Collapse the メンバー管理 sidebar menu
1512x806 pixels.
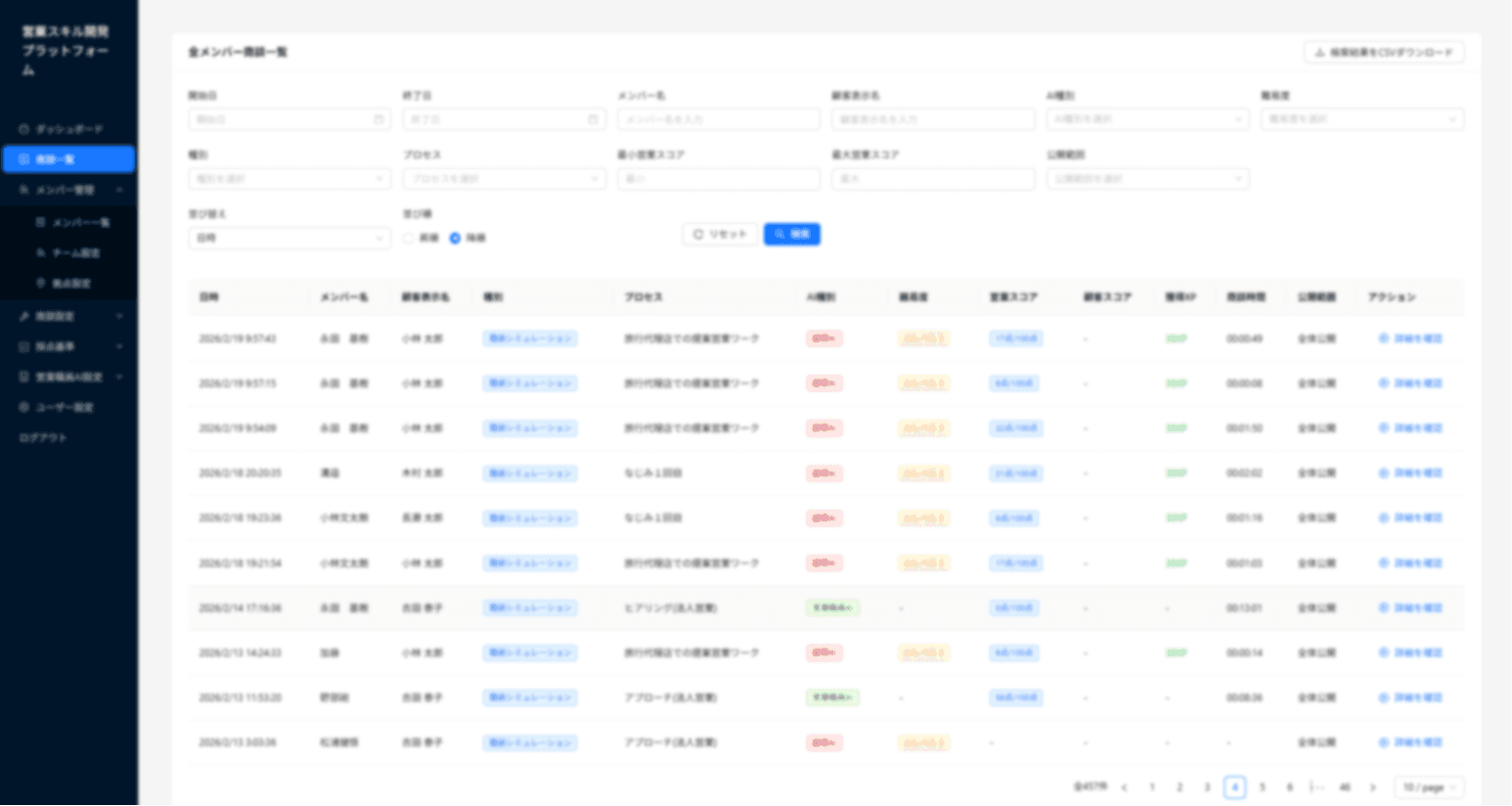[x=68, y=190]
